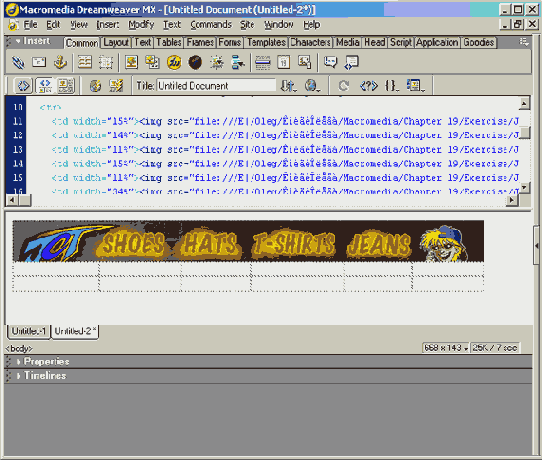This screenshot has height=460, width=542.
Task: Select the Draw Layer tool
Action: coord(105,63)
